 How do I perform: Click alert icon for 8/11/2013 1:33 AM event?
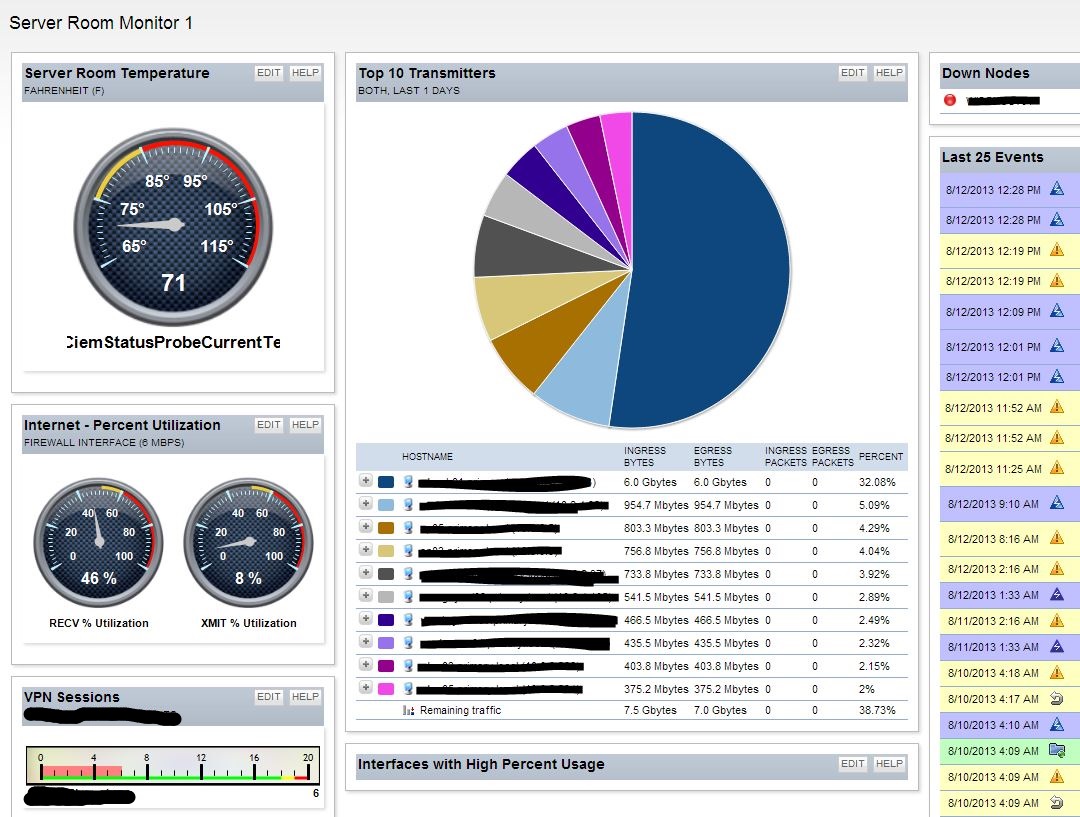click(x=1057, y=646)
